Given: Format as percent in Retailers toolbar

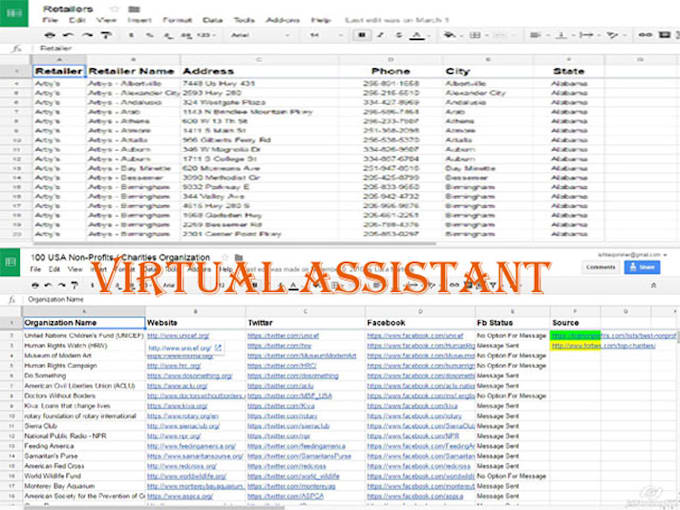Looking at the screenshot, I should pyautogui.click(x=150, y=35).
